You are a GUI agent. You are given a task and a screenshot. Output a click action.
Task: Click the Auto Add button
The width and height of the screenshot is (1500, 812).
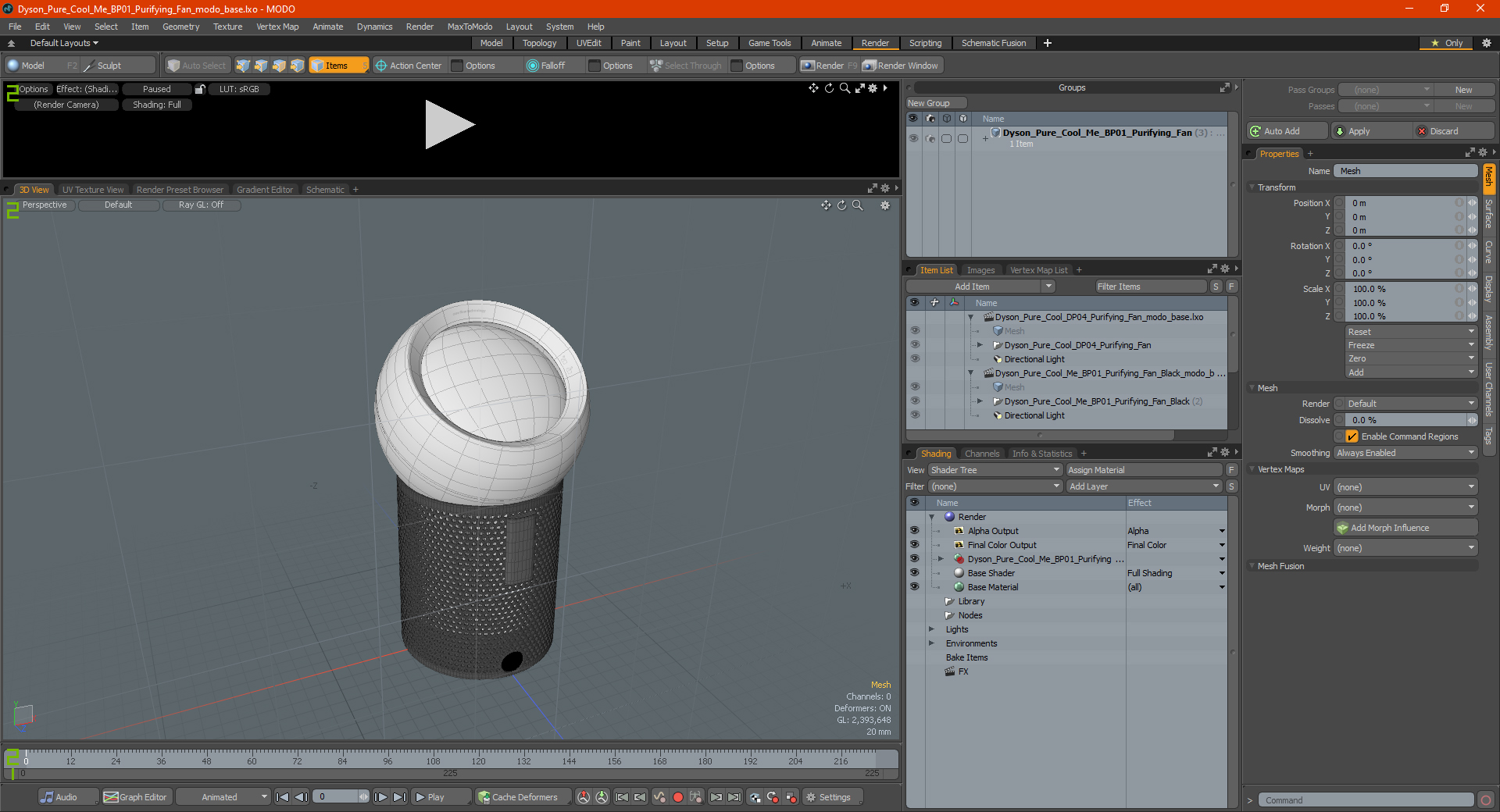click(x=1287, y=131)
